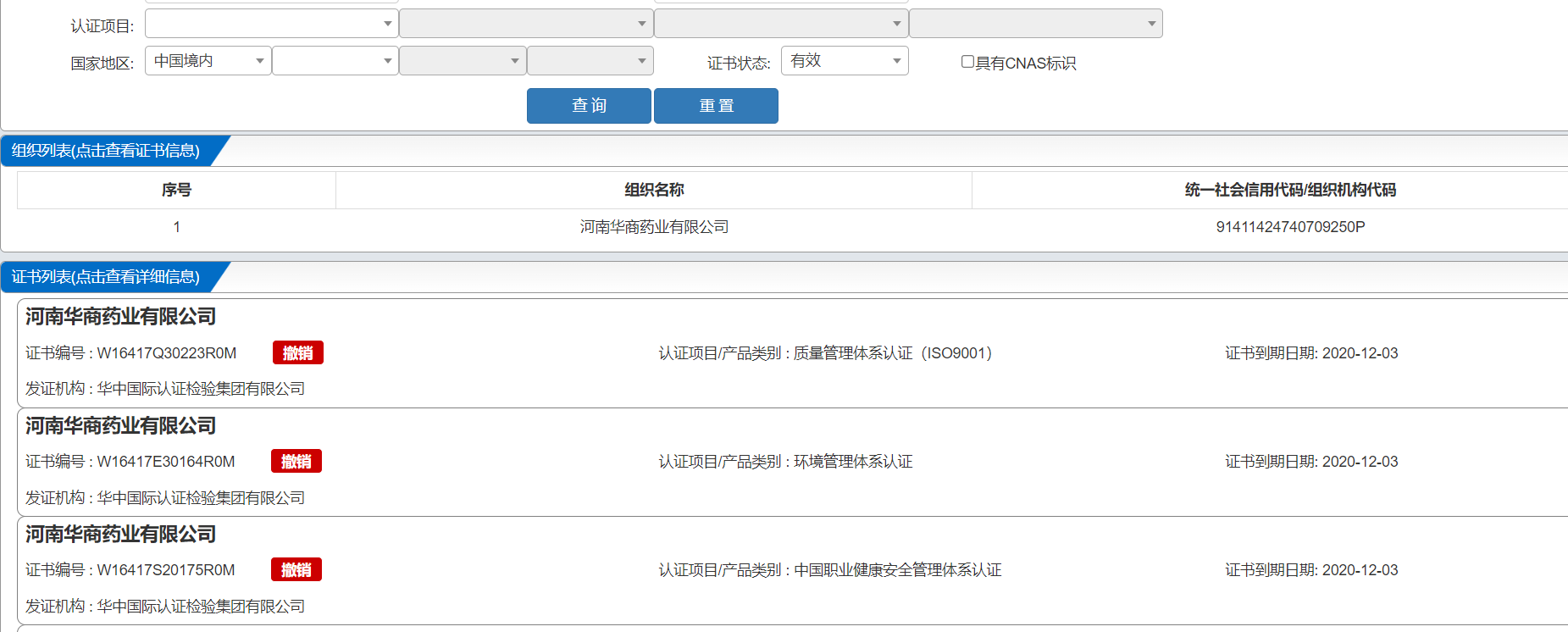Click the 序号 column header
The image size is (1568, 632).
click(x=176, y=190)
